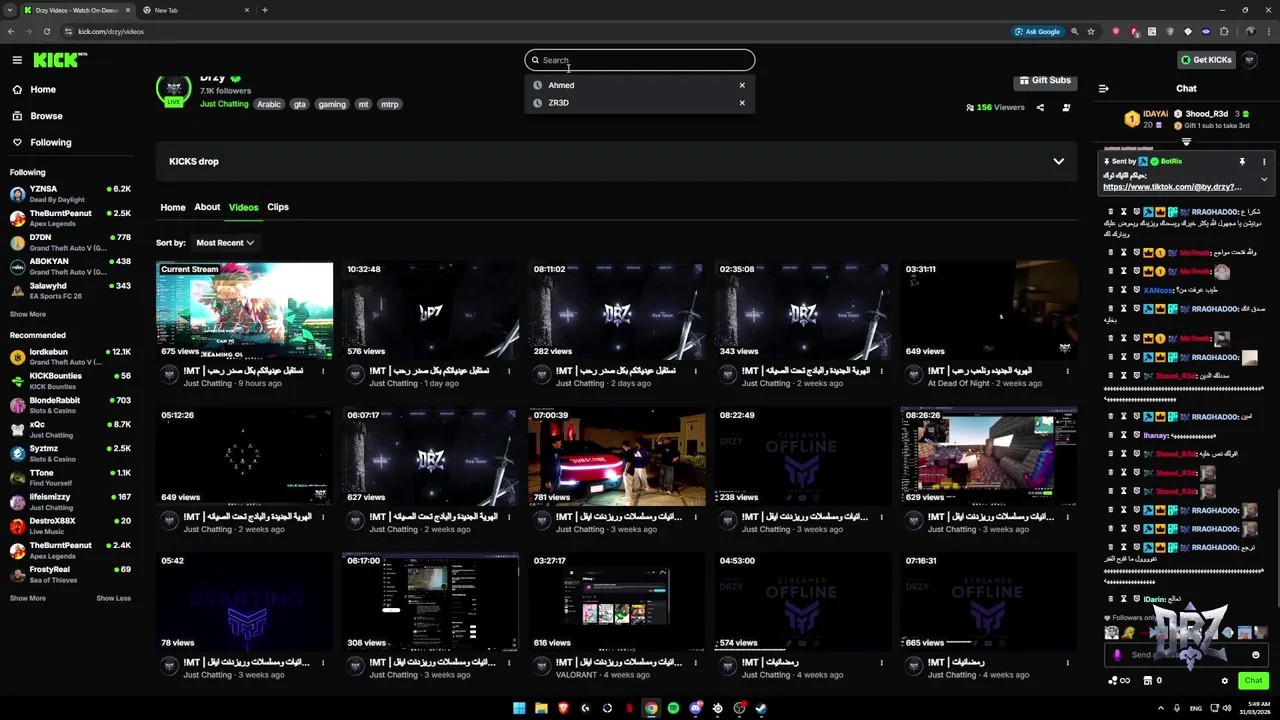Reload the page

click(46, 31)
